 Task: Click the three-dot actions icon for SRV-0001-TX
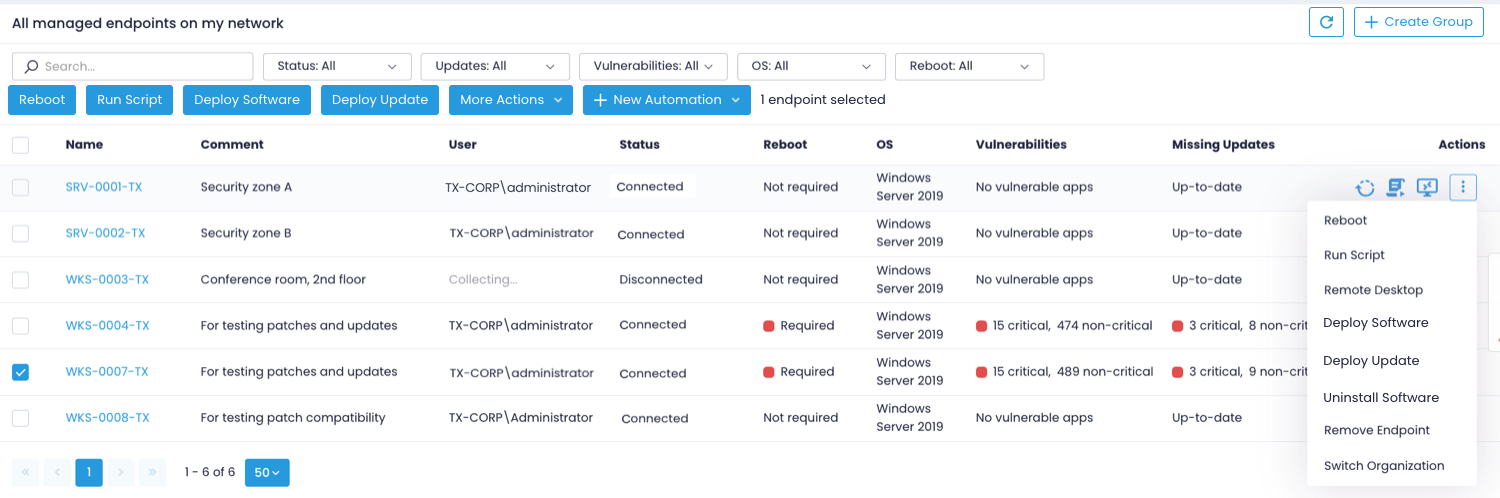(x=1463, y=187)
